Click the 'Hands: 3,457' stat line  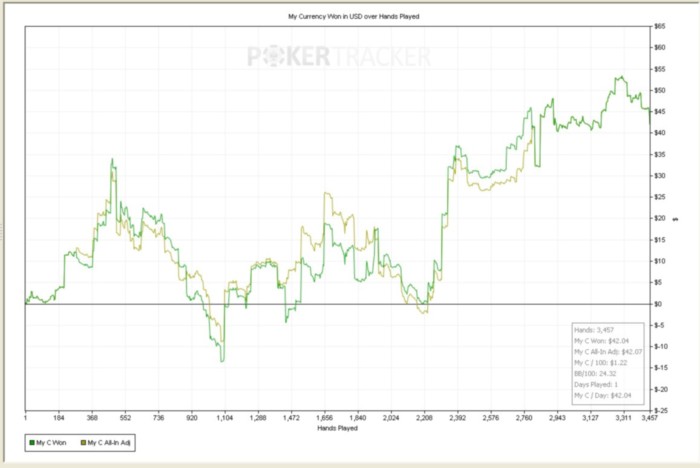point(594,330)
